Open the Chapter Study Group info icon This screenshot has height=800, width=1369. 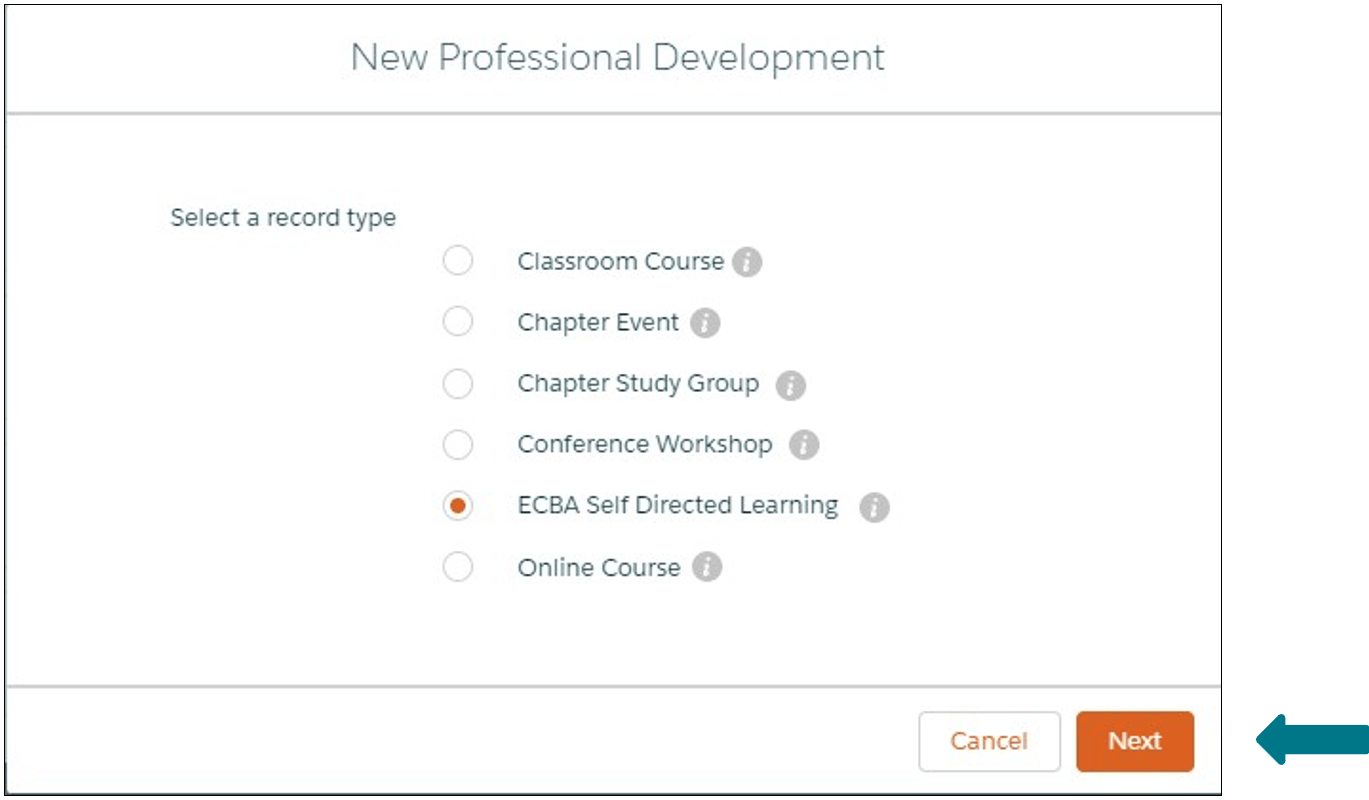pyautogui.click(x=789, y=384)
